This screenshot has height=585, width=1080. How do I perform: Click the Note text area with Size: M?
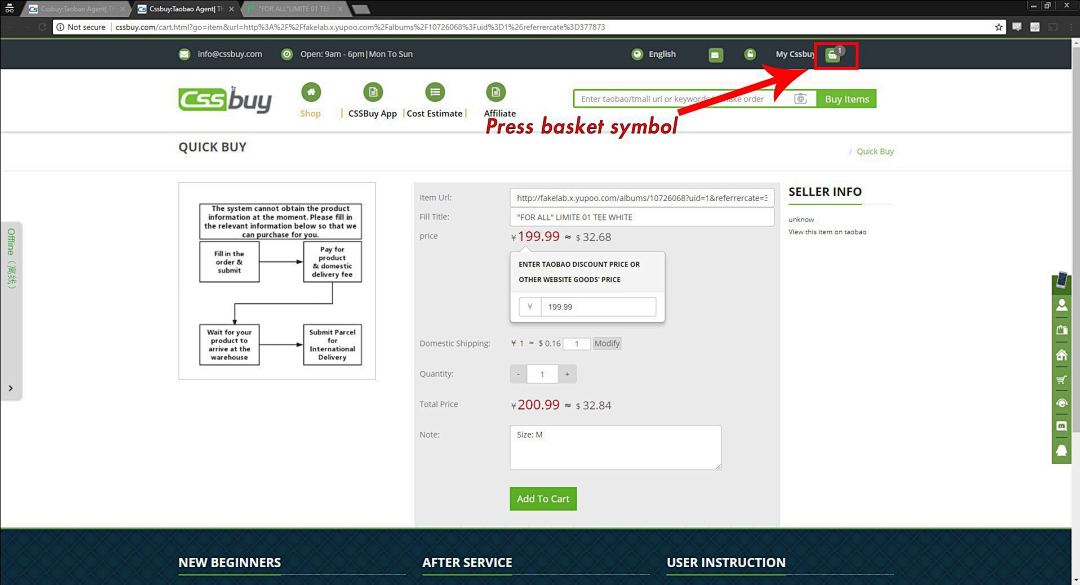point(616,448)
